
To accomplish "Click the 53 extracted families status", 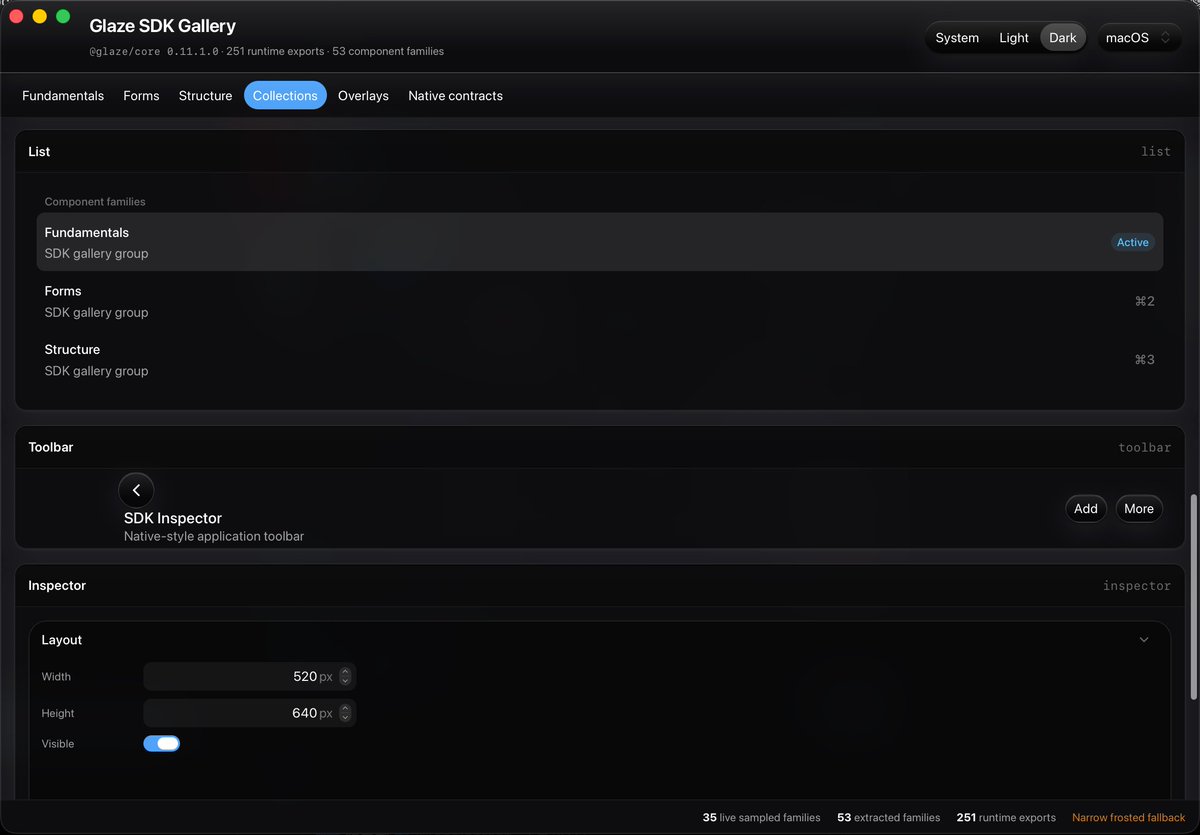I will pos(888,817).
